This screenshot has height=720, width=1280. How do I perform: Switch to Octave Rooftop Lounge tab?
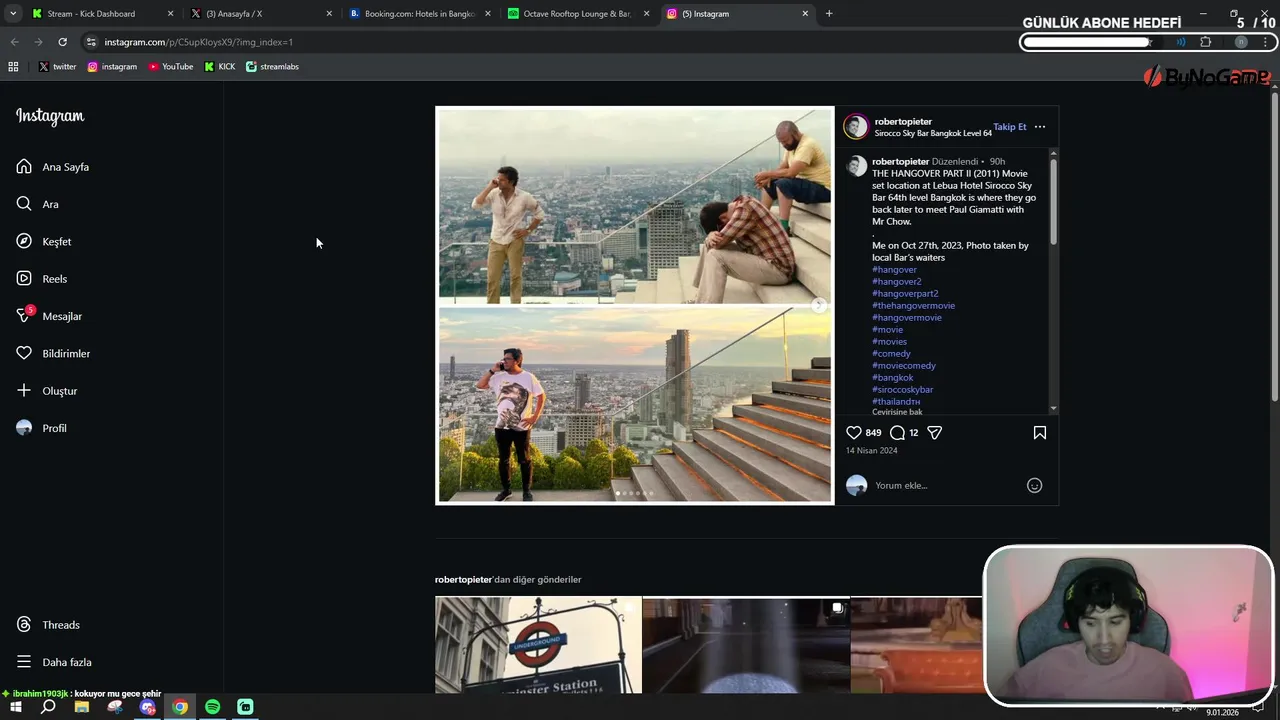pos(577,14)
